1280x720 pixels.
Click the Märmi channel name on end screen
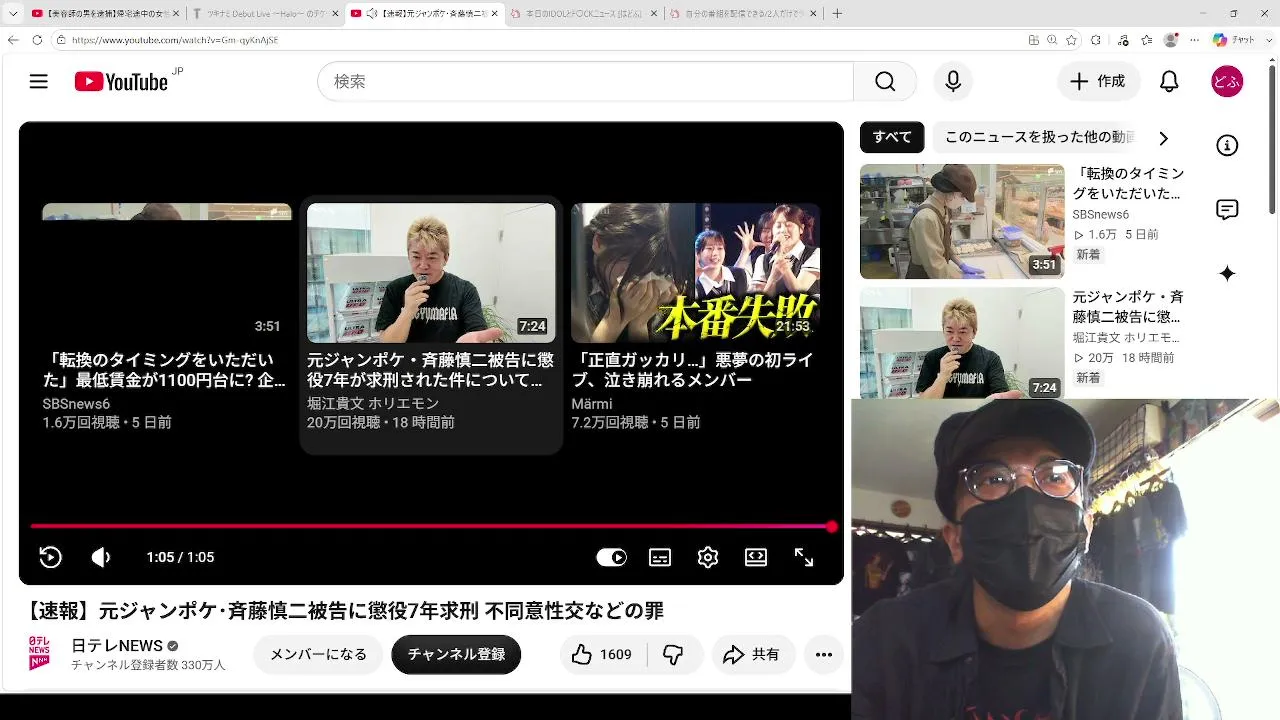tap(592, 404)
